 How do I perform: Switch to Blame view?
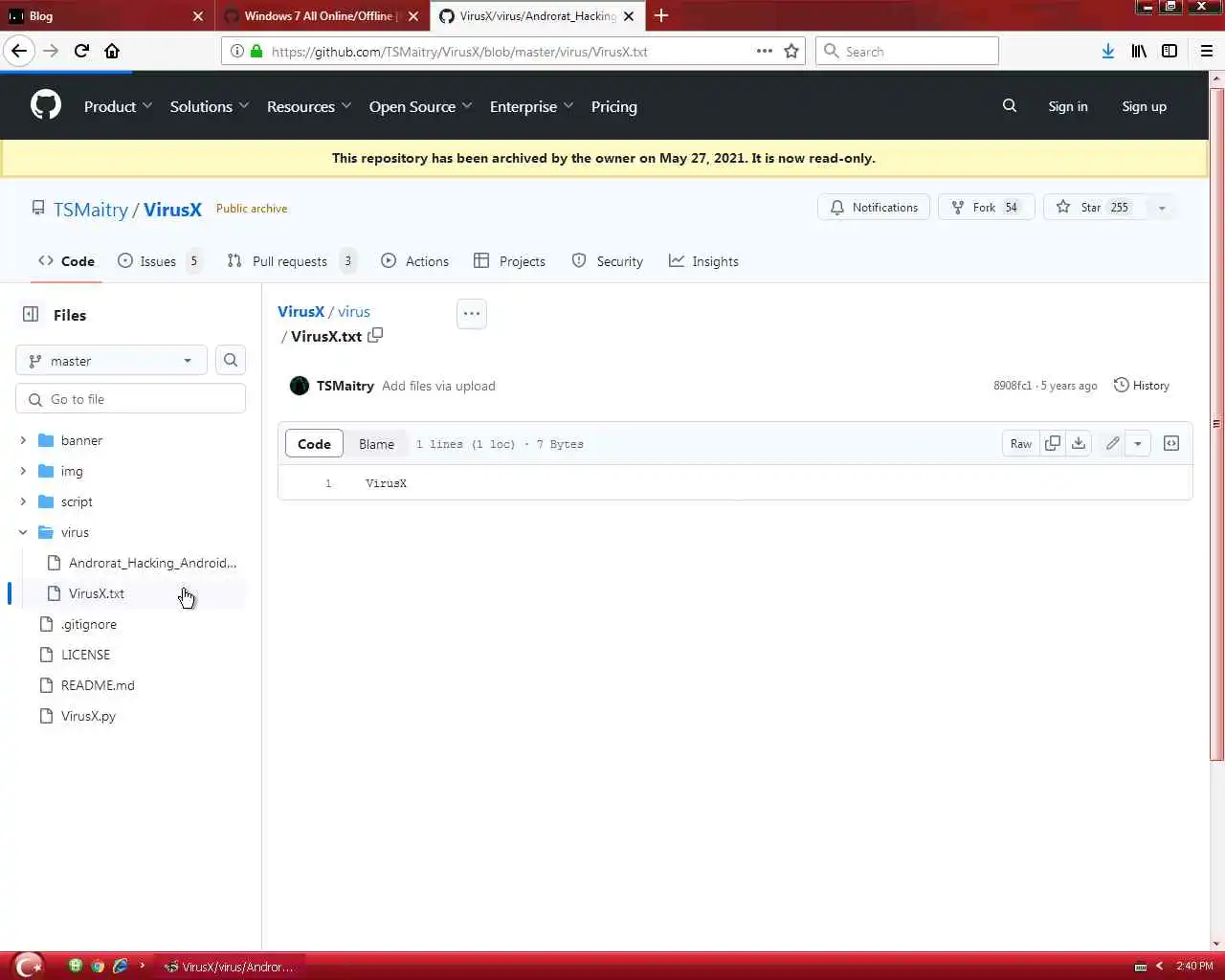(376, 444)
